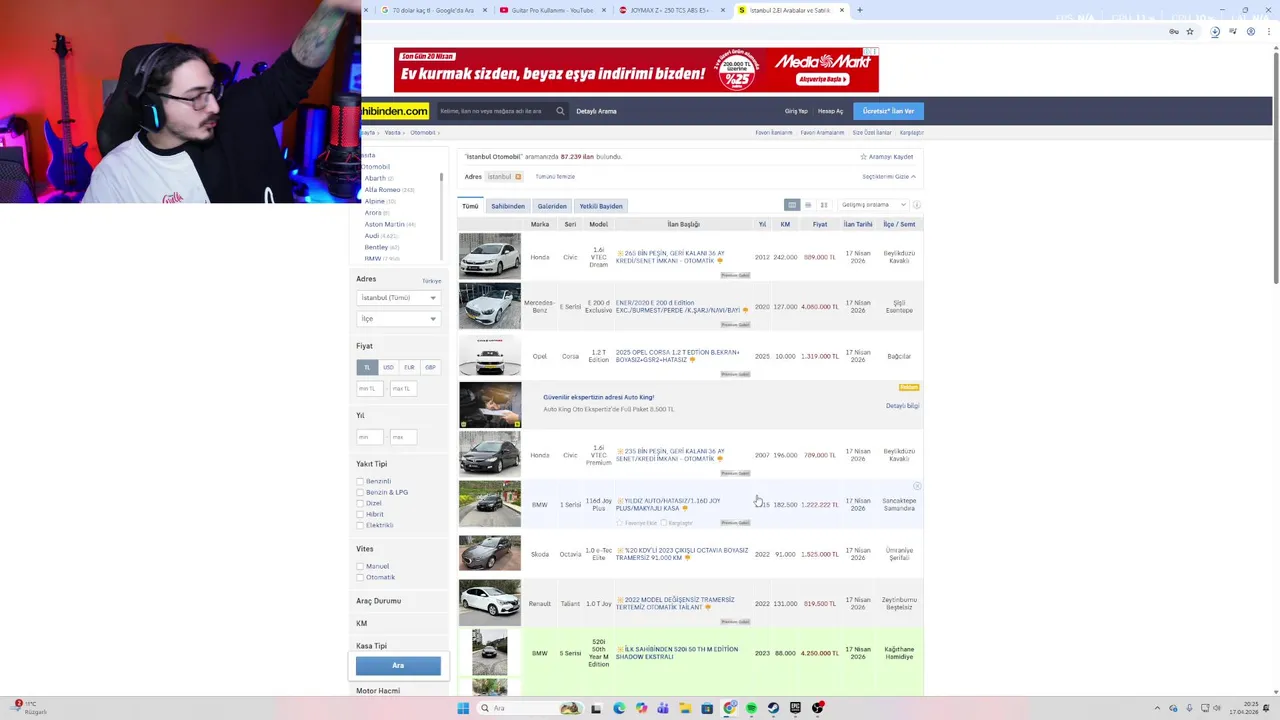Open Microsoft Teams icon on taskbar
Image resolution: width=1280 pixels, height=720 pixels.
click(x=663, y=708)
